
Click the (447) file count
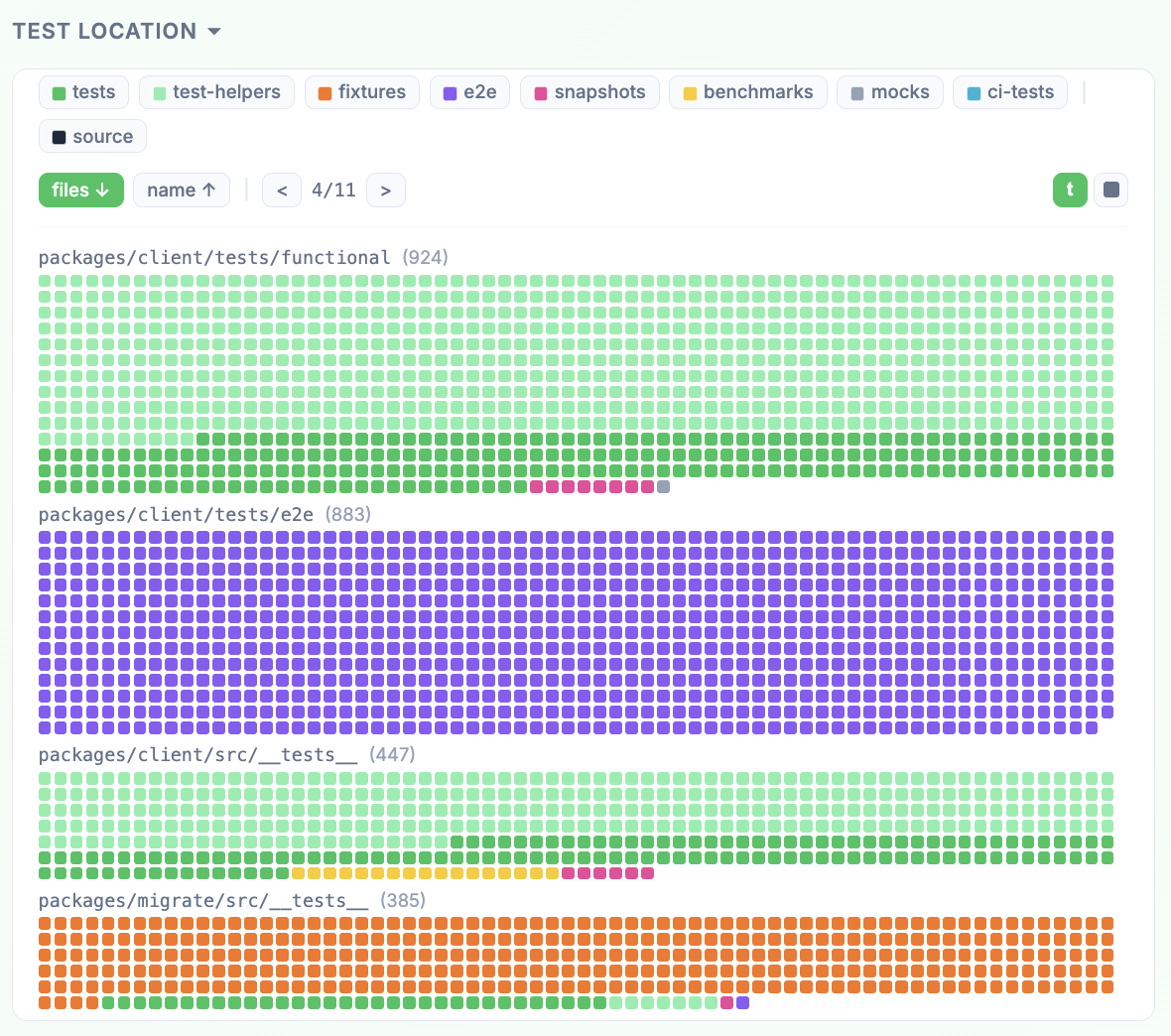point(393,755)
